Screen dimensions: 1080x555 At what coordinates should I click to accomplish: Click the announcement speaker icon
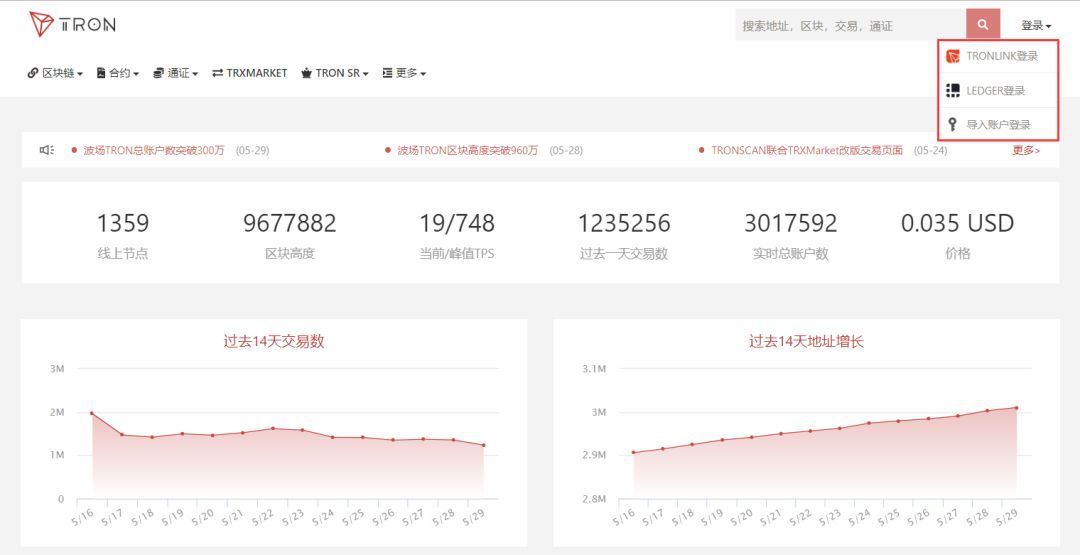[x=46, y=150]
